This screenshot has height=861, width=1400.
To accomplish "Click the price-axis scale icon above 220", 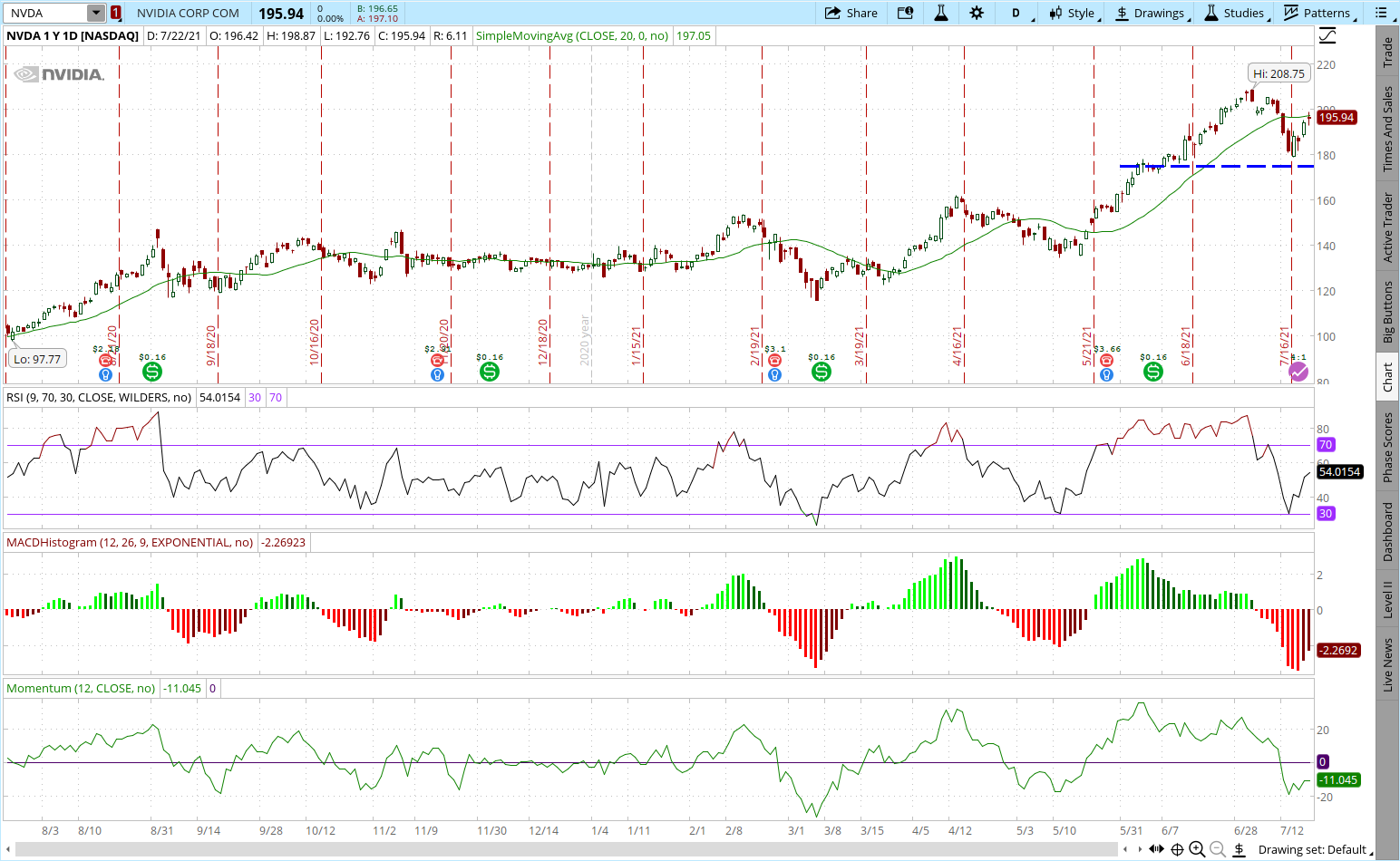I will point(1327,36).
